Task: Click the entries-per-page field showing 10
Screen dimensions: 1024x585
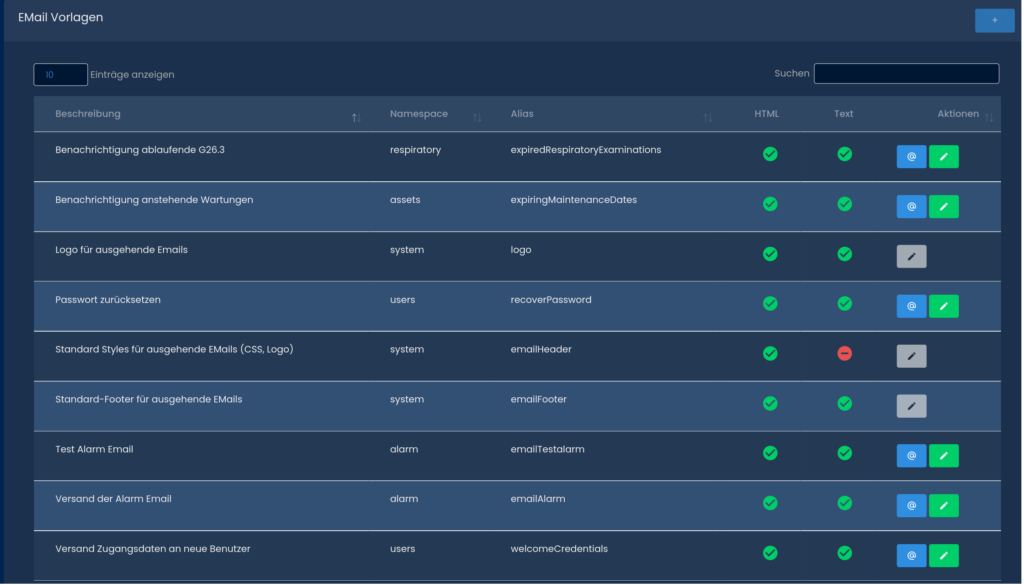Action: (60, 74)
